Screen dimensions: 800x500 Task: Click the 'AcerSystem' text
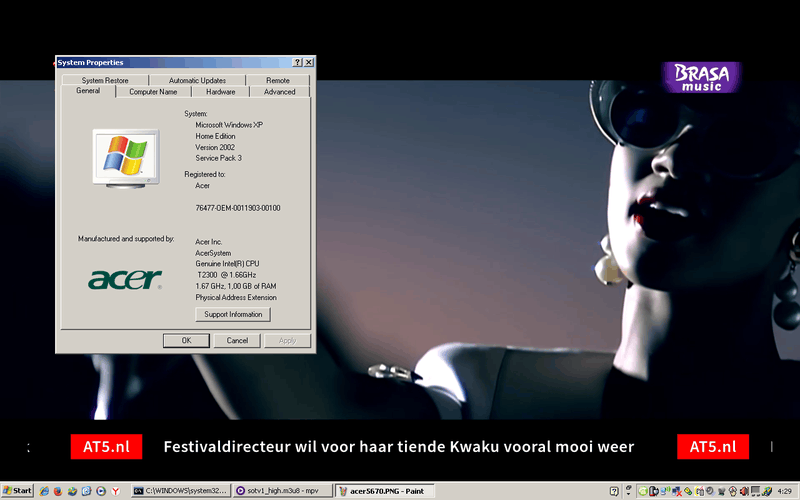(213, 253)
